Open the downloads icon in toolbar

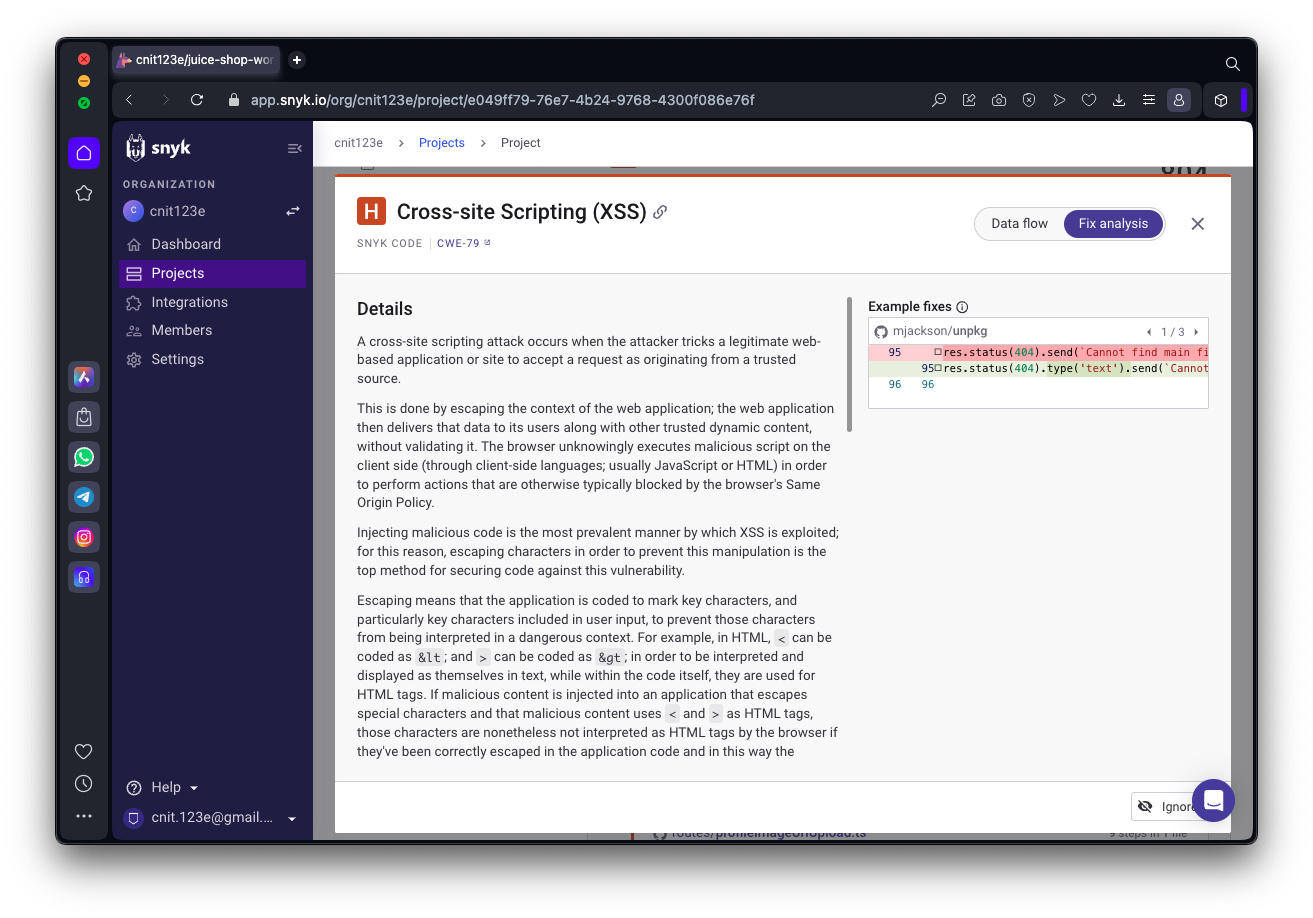(x=1119, y=100)
